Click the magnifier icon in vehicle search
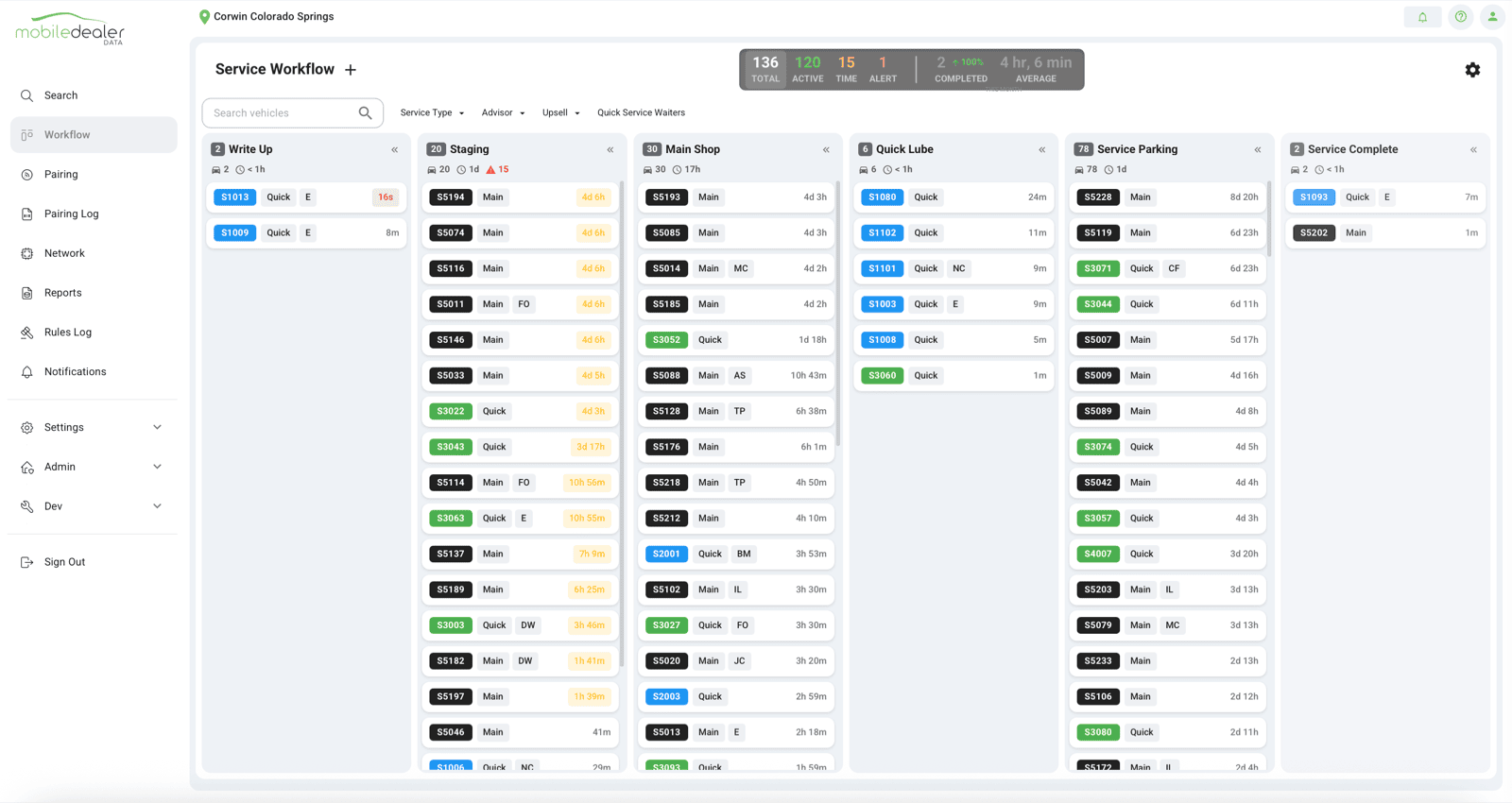The height and width of the screenshot is (803, 1512). pos(366,113)
